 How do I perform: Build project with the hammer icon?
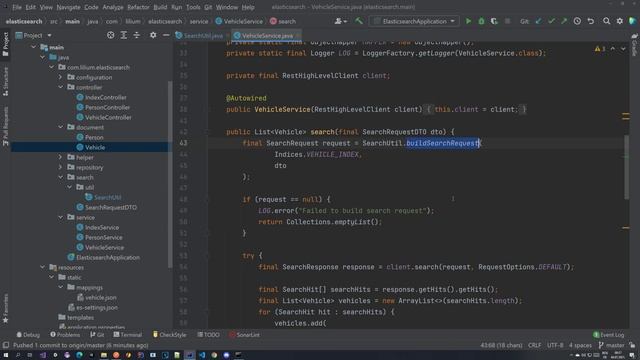point(359,21)
